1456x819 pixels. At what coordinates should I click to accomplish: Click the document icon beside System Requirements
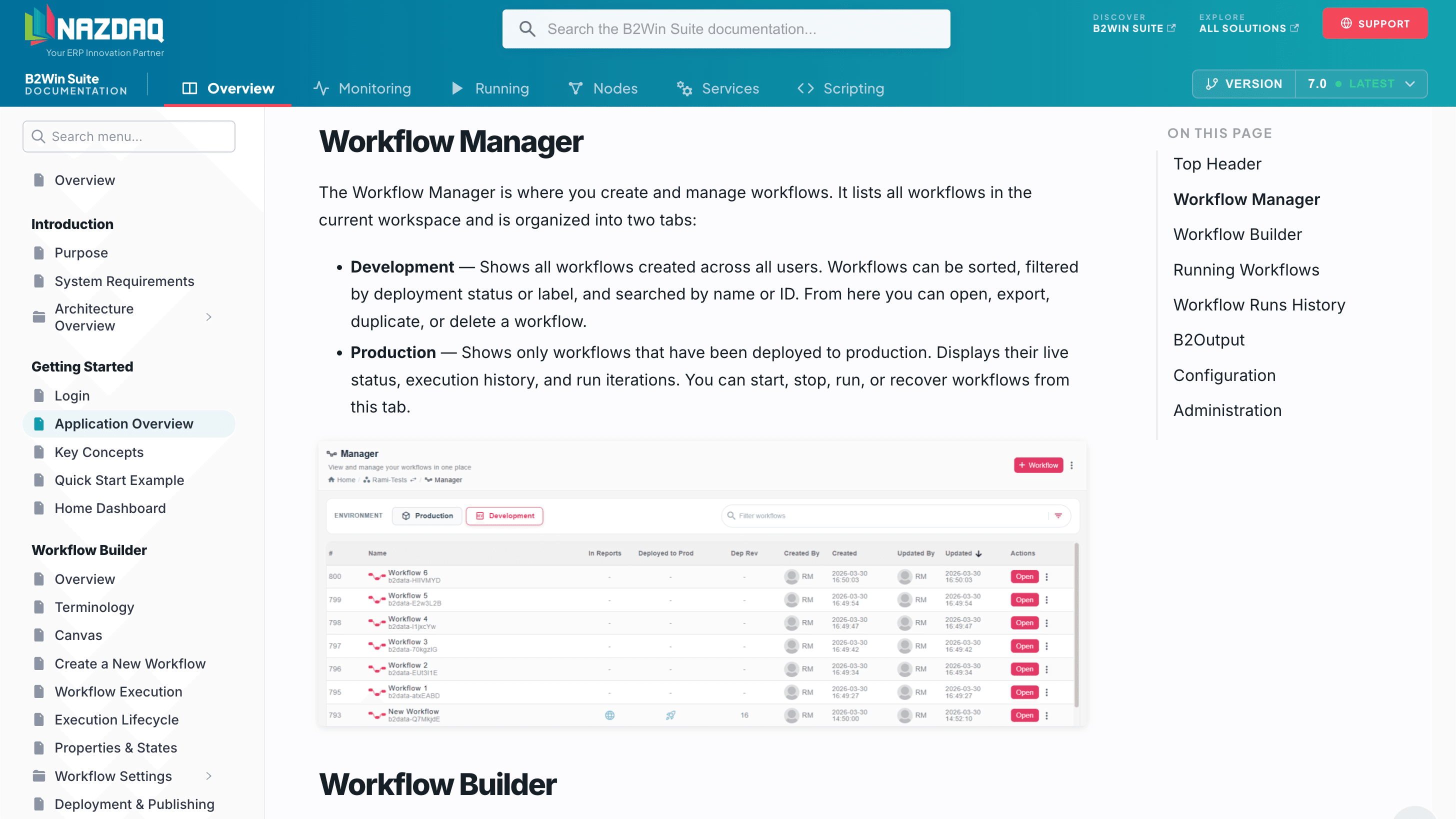coord(39,281)
